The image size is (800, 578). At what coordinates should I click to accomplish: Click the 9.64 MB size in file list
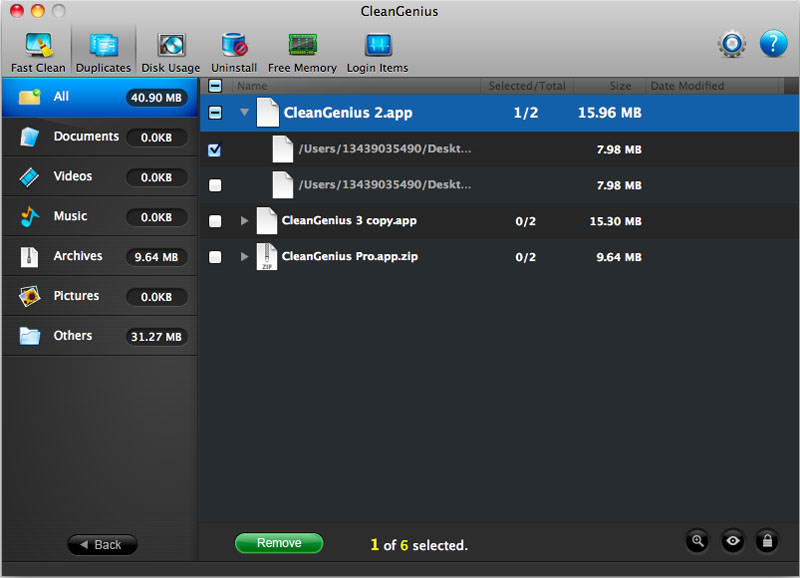coord(619,257)
